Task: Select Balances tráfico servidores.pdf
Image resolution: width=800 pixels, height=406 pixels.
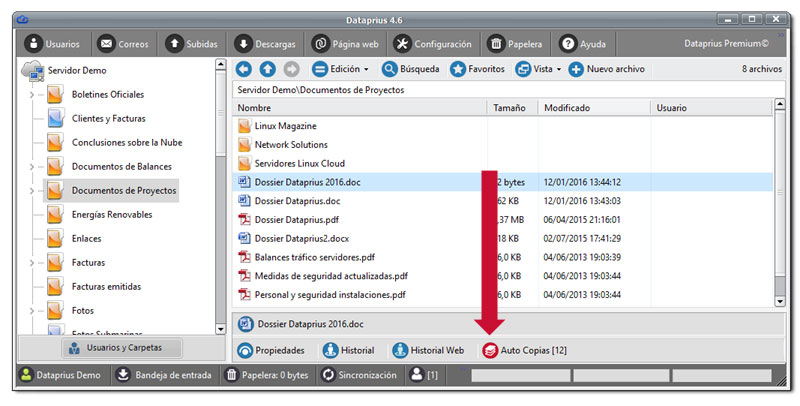Action: click(x=315, y=257)
